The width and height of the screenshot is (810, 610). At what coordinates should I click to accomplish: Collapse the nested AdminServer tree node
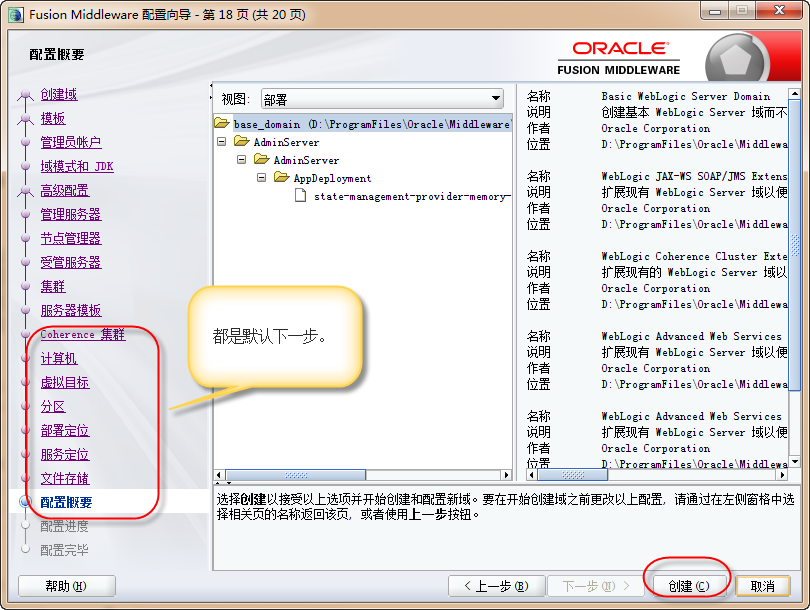[x=241, y=160]
